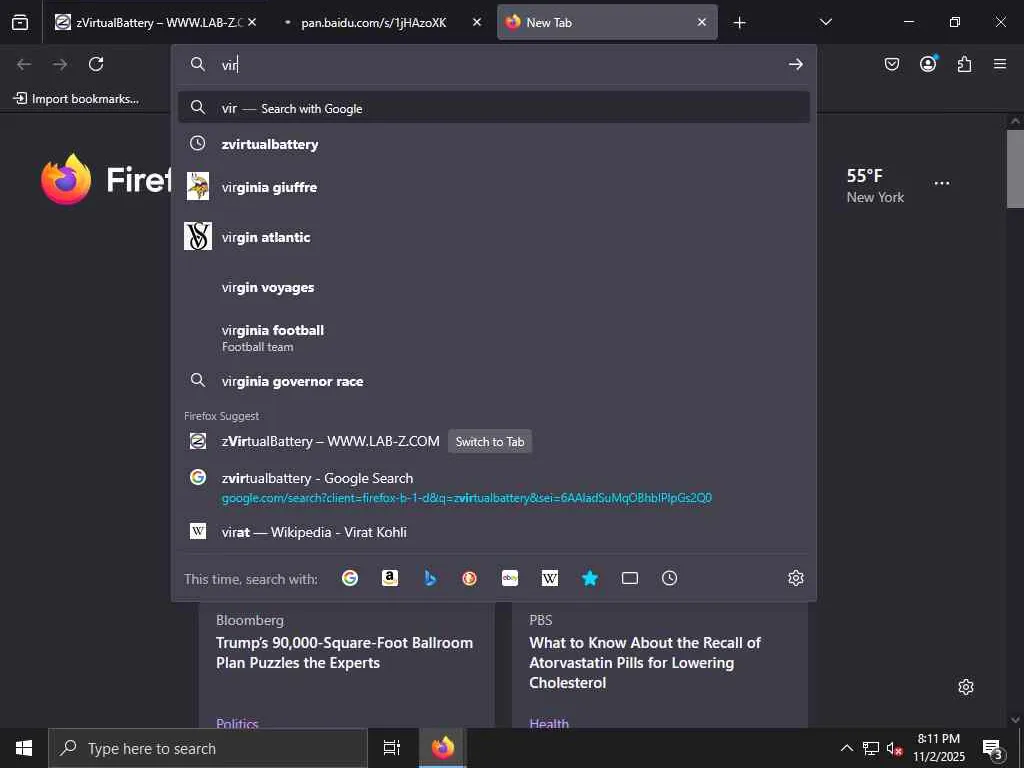Screen dimensions: 1024x768
Task: Search this time with eBay icon
Action: [510, 578]
